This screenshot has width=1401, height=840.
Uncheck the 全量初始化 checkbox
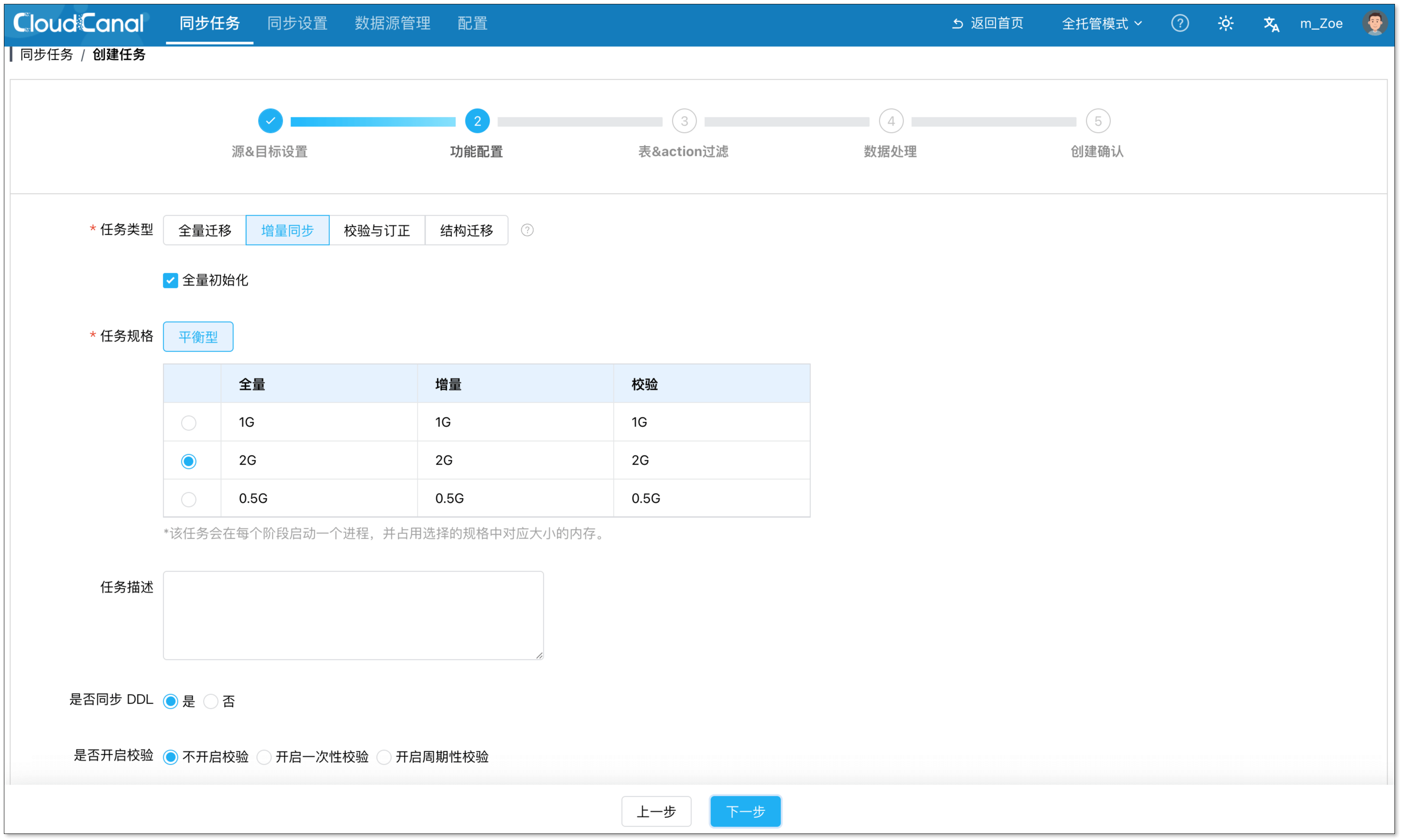pyautogui.click(x=170, y=281)
